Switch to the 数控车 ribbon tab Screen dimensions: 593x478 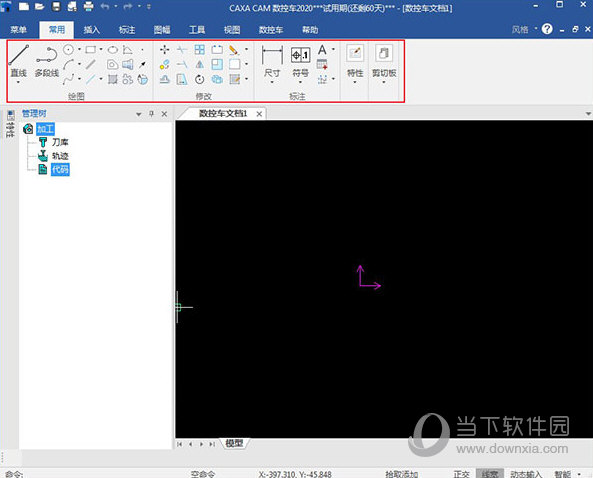tap(271, 30)
